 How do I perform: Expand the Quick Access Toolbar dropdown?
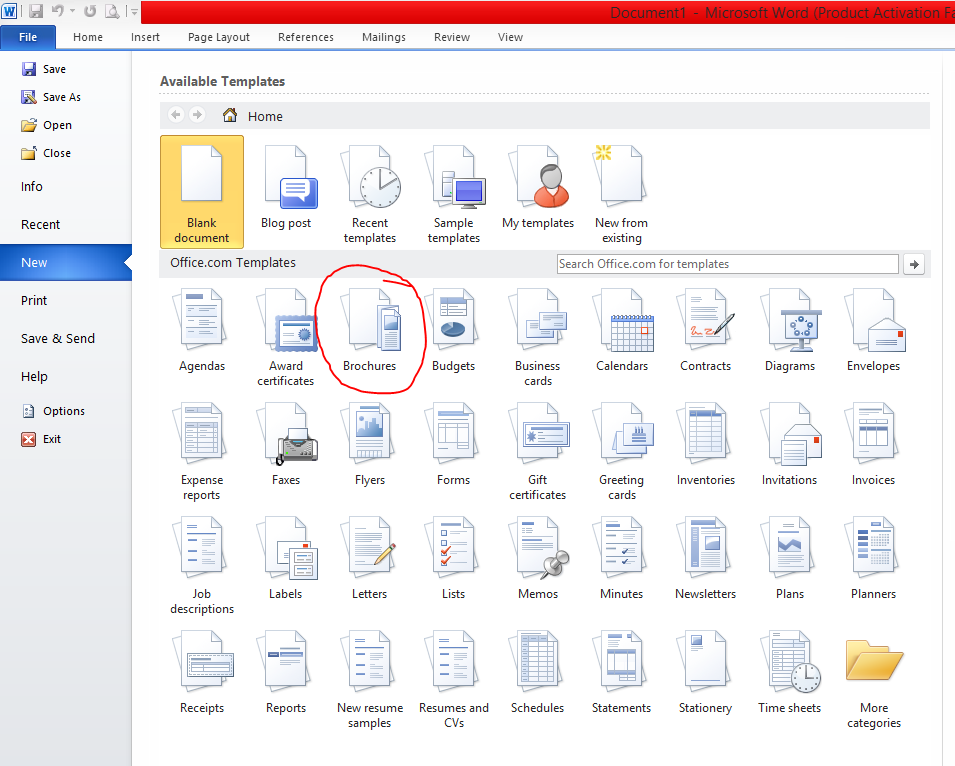tap(134, 12)
